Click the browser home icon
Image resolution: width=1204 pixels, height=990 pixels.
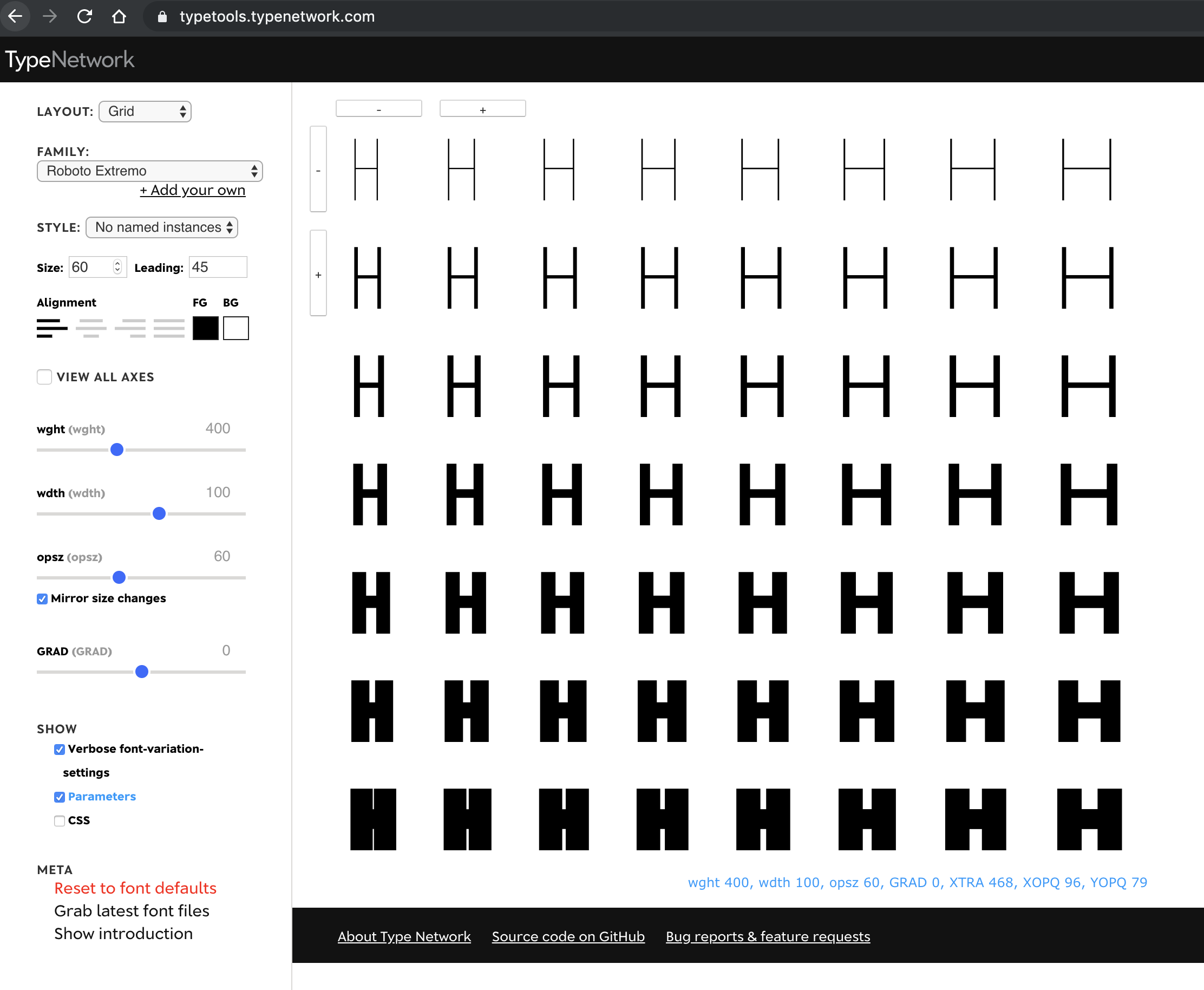pyautogui.click(x=119, y=16)
